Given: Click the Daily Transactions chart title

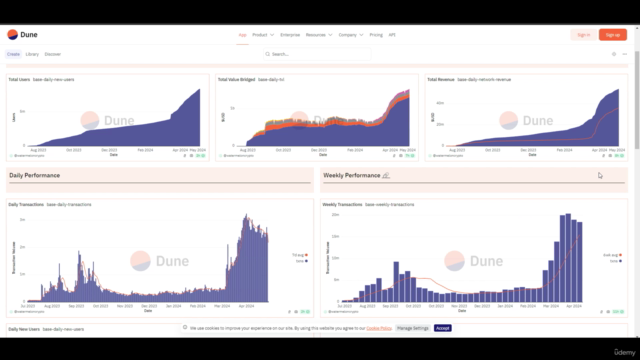Looking at the screenshot, I should [26, 204].
